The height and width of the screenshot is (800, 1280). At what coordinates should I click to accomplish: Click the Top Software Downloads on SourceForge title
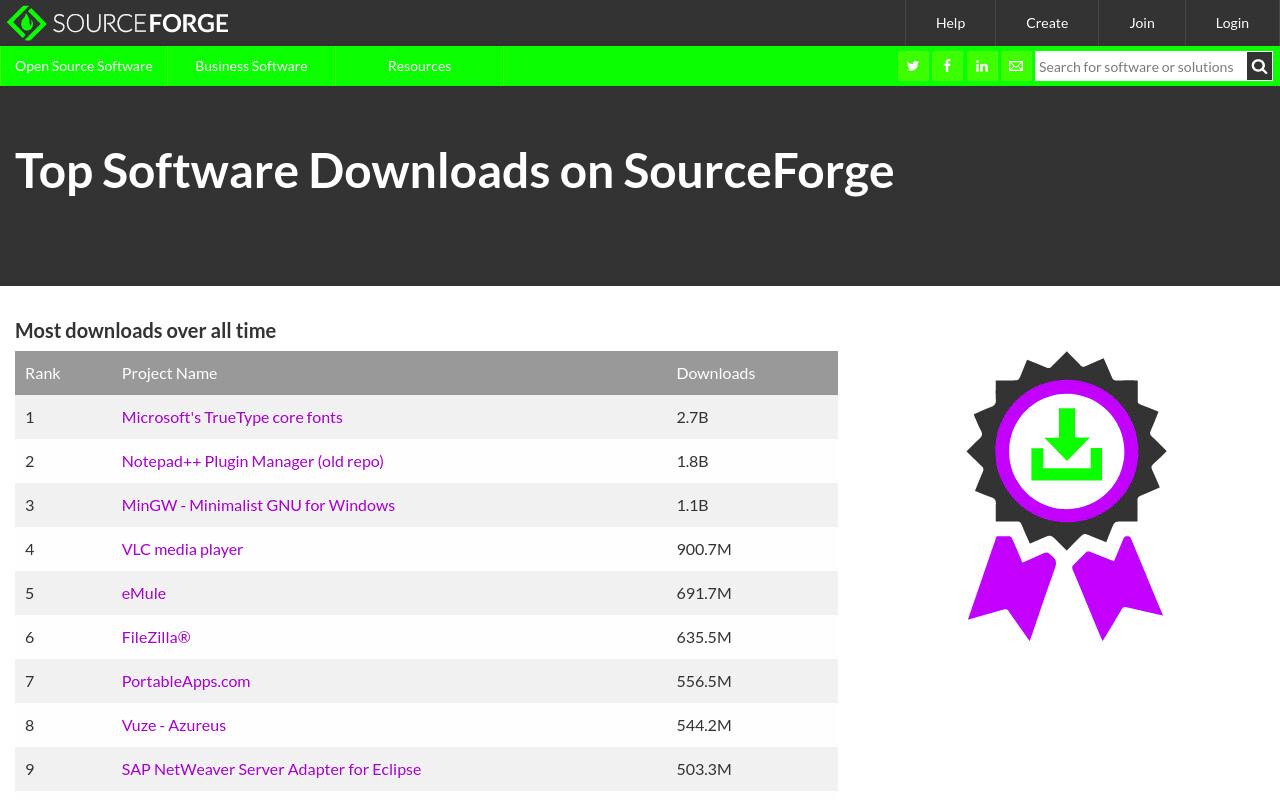tap(455, 171)
